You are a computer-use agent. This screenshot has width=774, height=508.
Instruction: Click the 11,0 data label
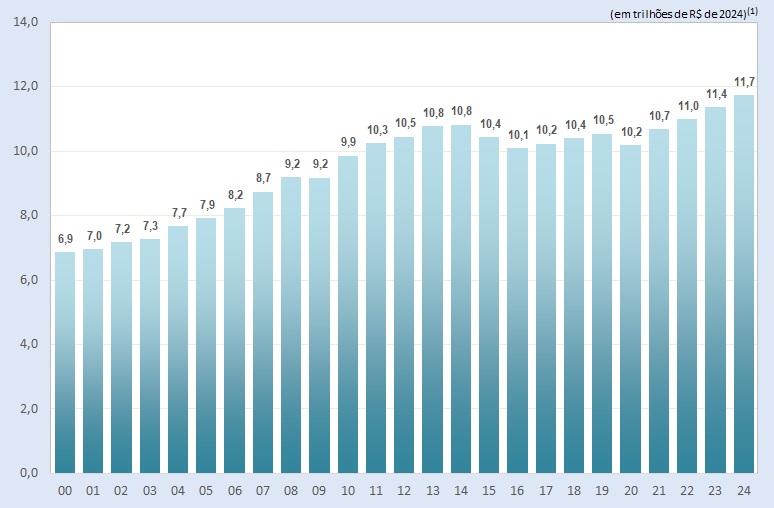pyautogui.click(x=687, y=106)
